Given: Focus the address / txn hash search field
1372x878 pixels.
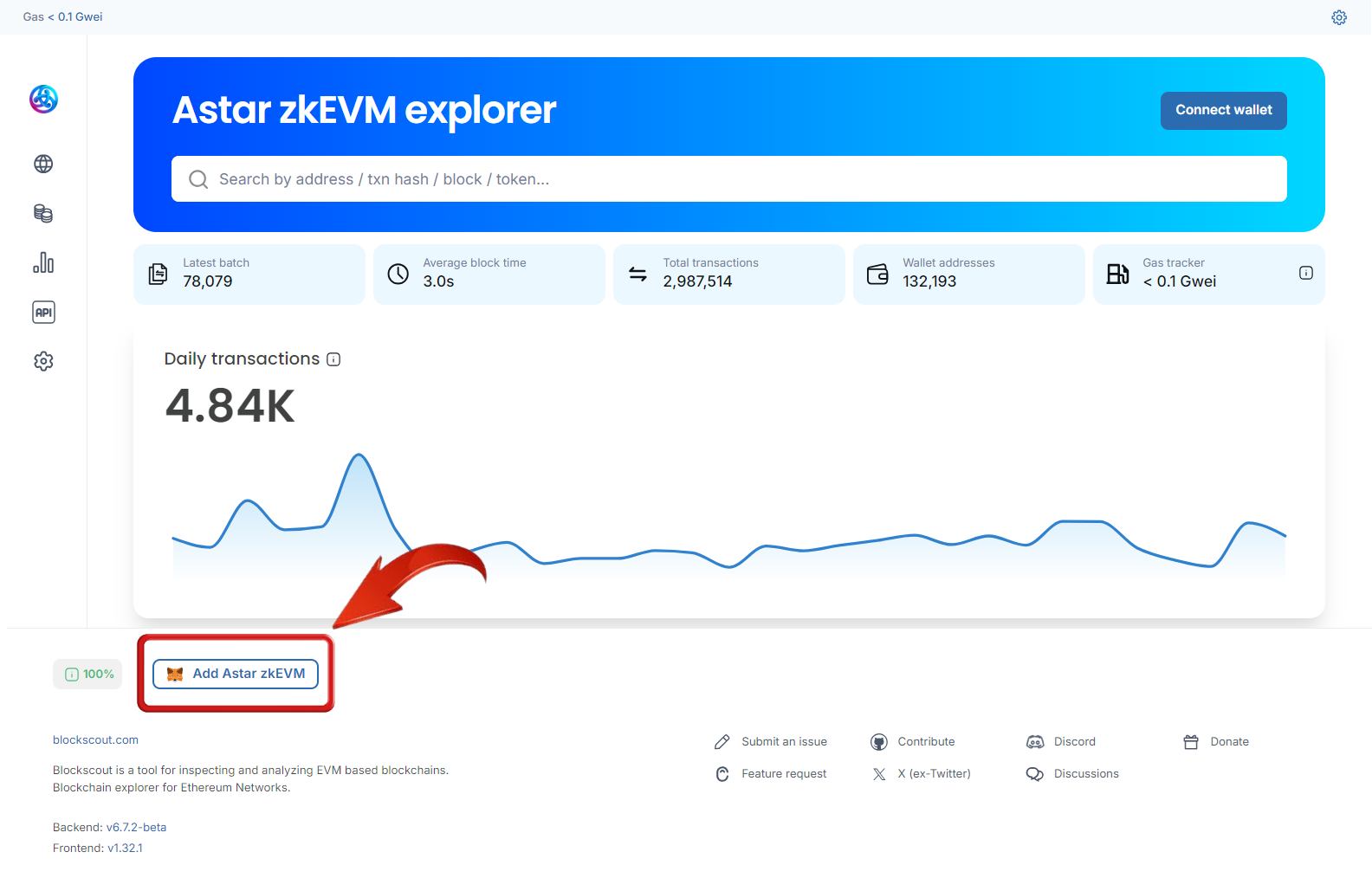Looking at the screenshot, I should [728, 179].
